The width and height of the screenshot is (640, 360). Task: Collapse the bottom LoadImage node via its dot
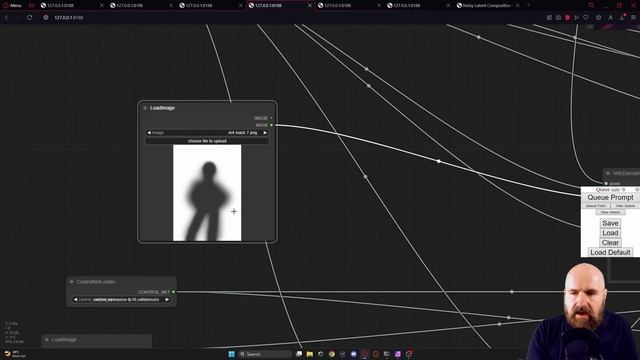tap(47, 340)
